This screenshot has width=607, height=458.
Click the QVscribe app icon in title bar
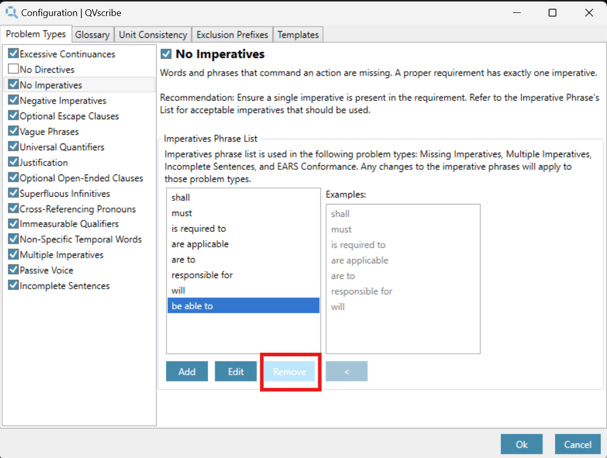tap(12, 12)
